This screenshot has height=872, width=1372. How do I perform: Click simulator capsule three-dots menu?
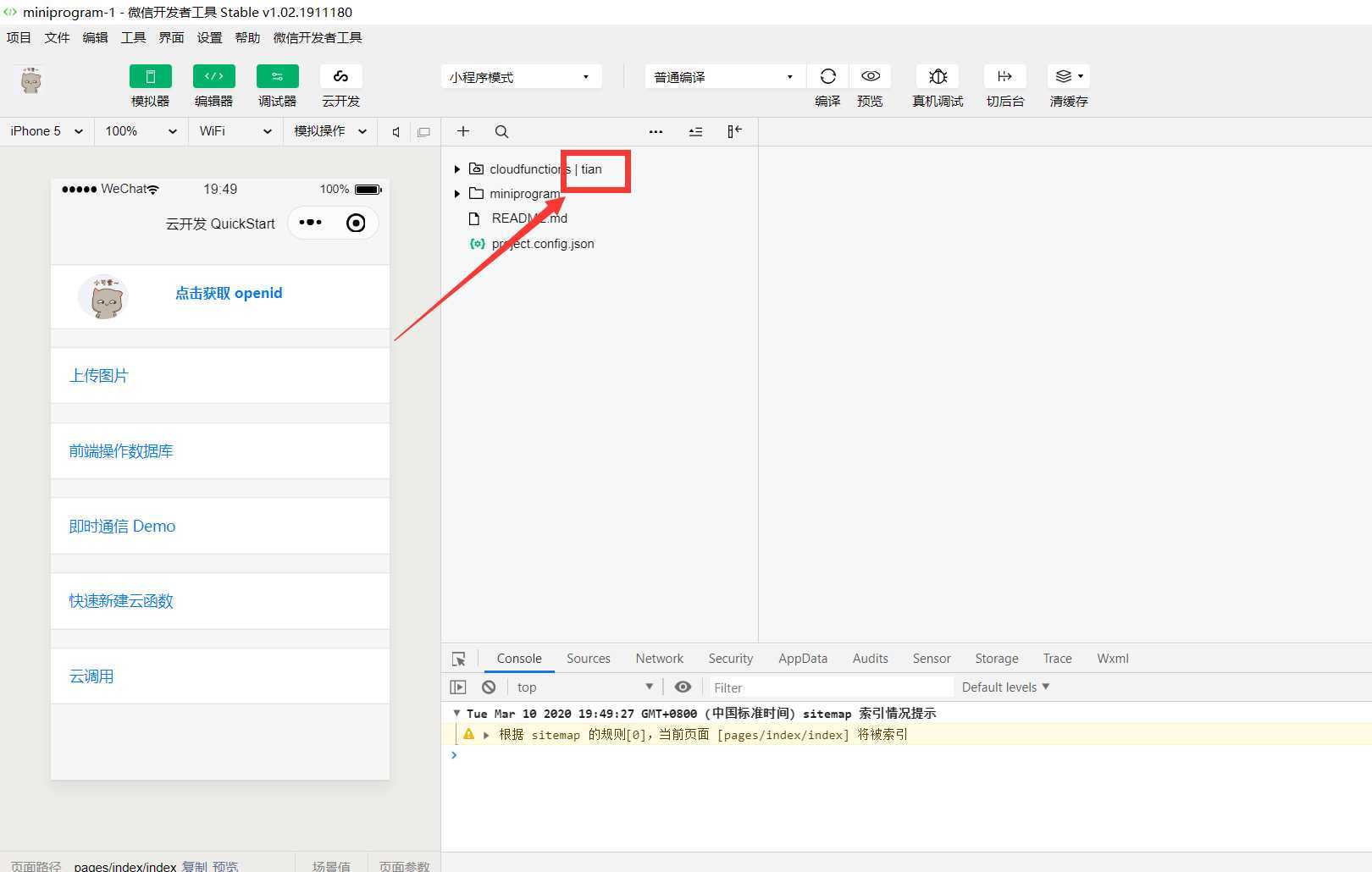pos(310,223)
